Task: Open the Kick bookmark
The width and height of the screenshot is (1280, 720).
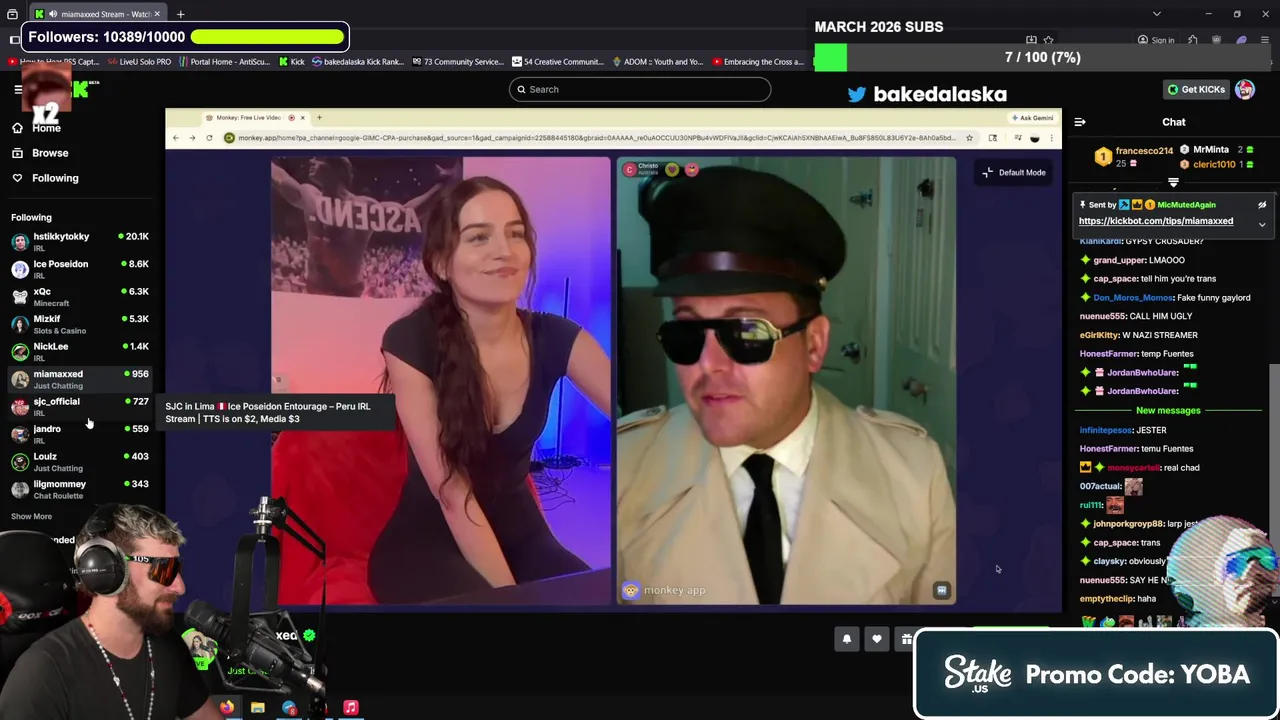Action: [x=291, y=62]
